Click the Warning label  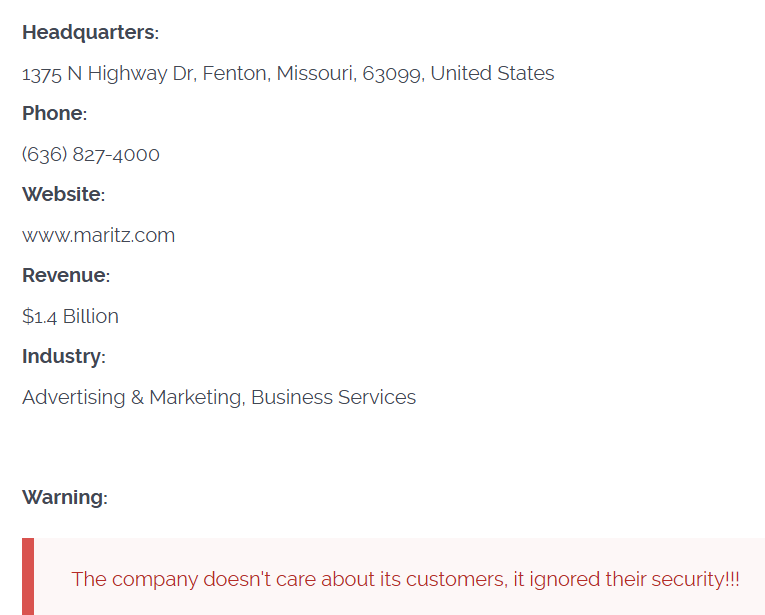point(64,497)
